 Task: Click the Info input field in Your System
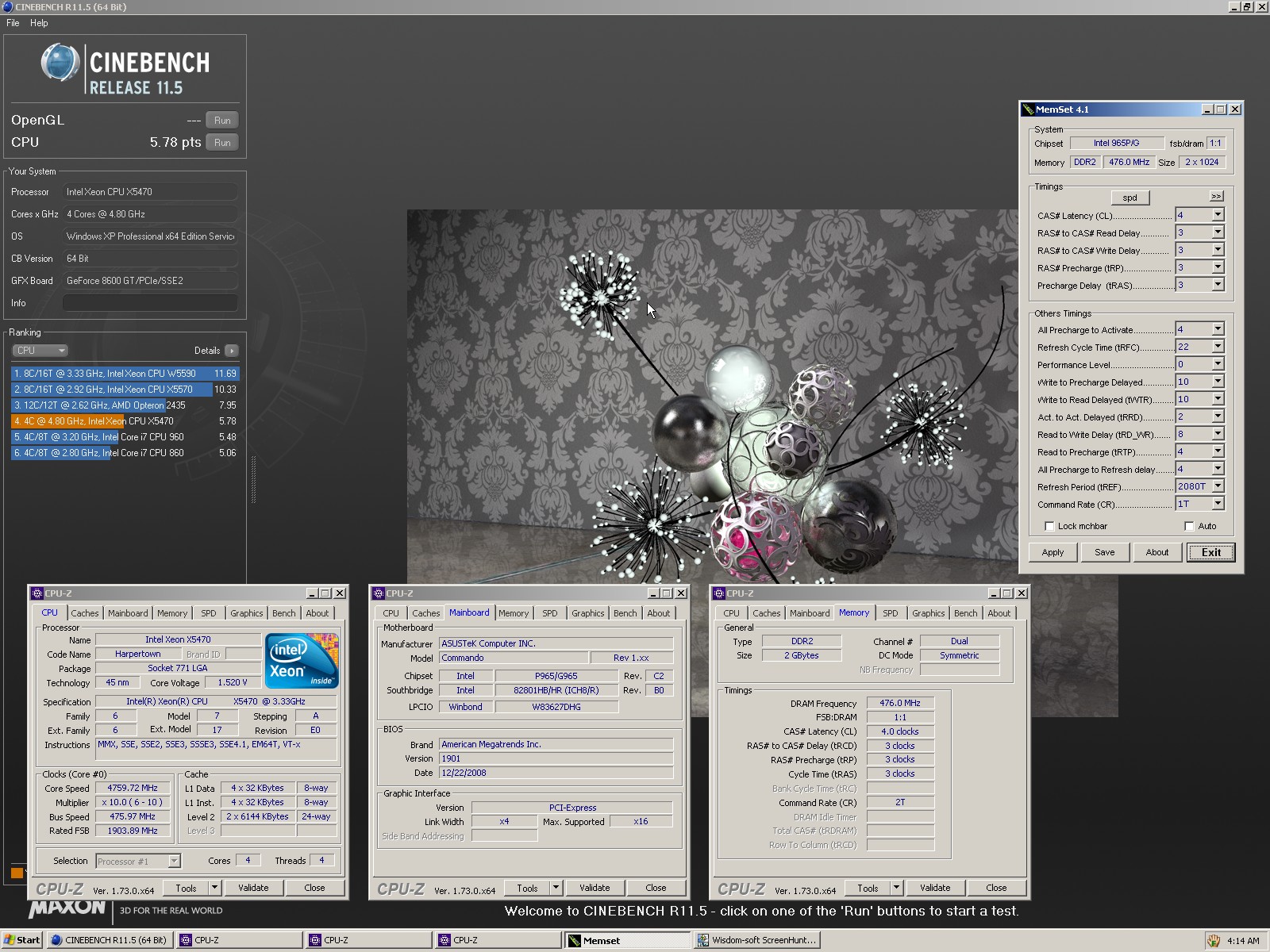click(150, 303)
